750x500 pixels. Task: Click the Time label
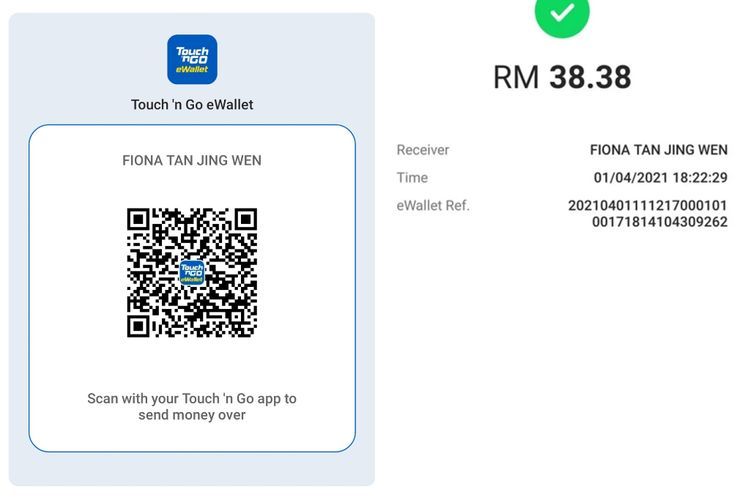point(412,178)
